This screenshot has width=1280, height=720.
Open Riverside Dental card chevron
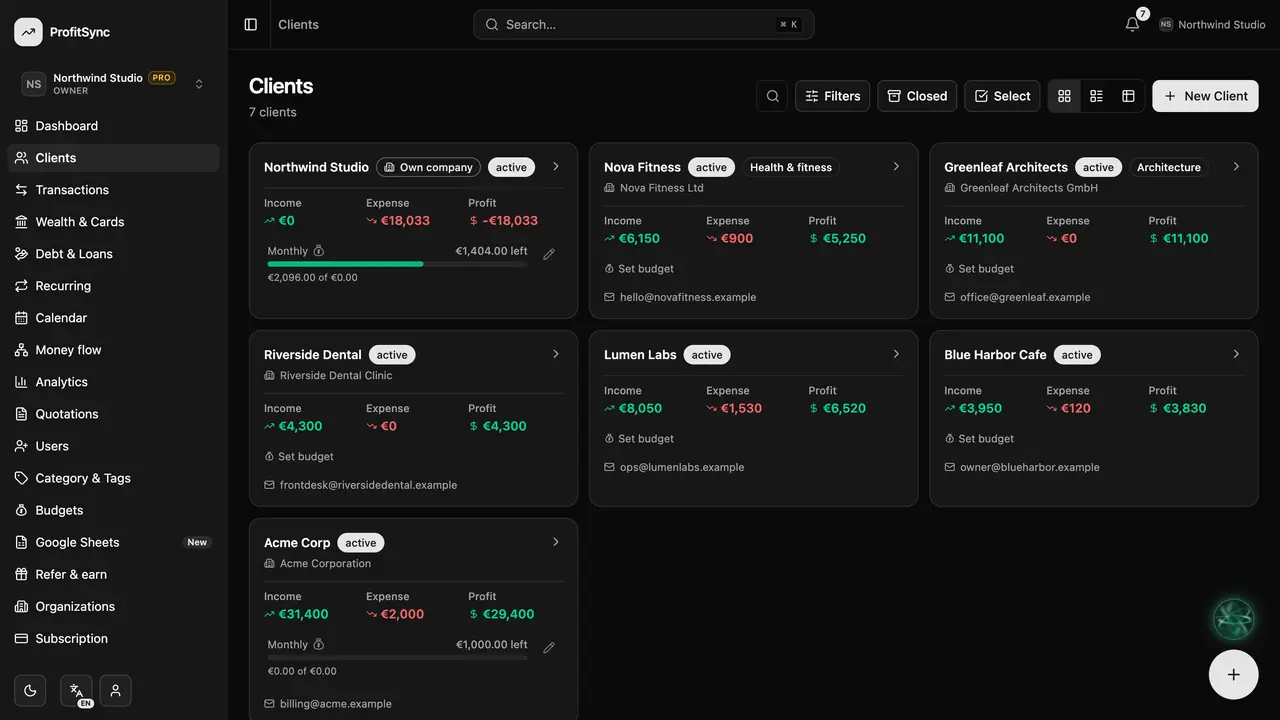coord(556,354)
